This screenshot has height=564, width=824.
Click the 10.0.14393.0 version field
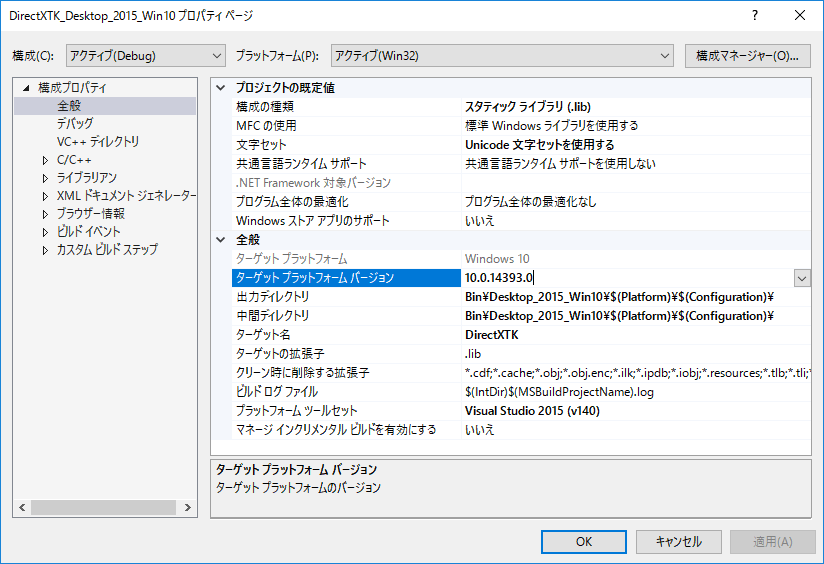(627, 278)
